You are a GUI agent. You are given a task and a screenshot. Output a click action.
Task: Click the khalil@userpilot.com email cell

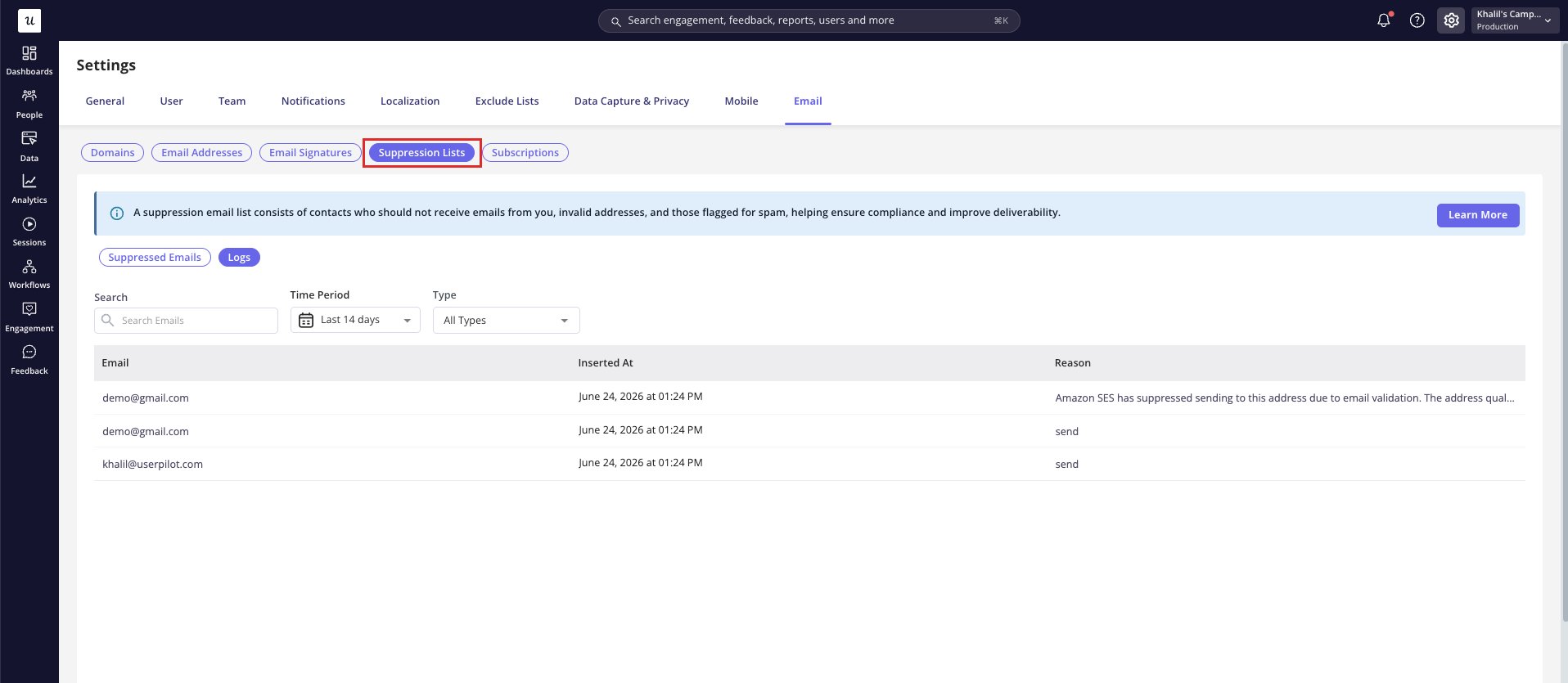(x=152, y=465)
